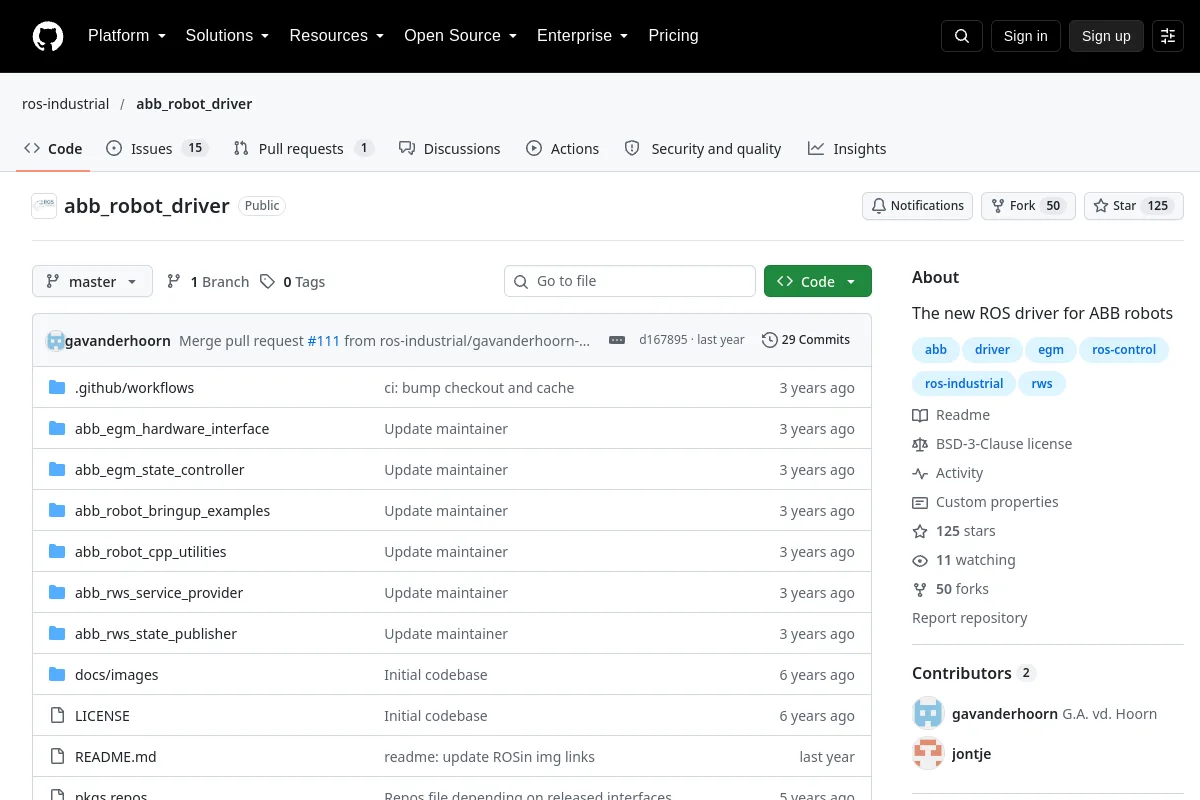Click jontje's avatar in Contributors
1200x800 pixels.
[928, 753]
